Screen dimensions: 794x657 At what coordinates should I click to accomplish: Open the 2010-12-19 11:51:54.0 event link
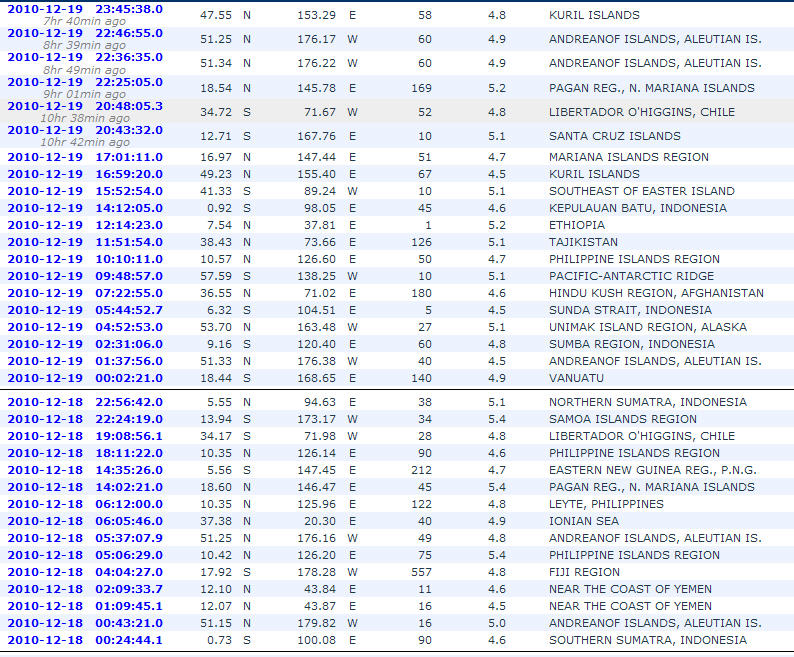[85, 242]
